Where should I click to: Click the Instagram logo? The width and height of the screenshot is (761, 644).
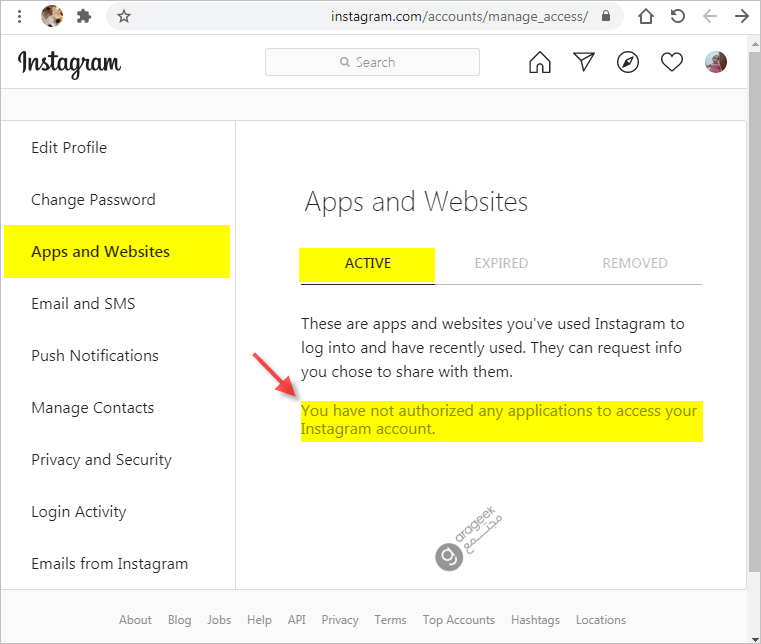pyautogui.click(x=69, y=64)
